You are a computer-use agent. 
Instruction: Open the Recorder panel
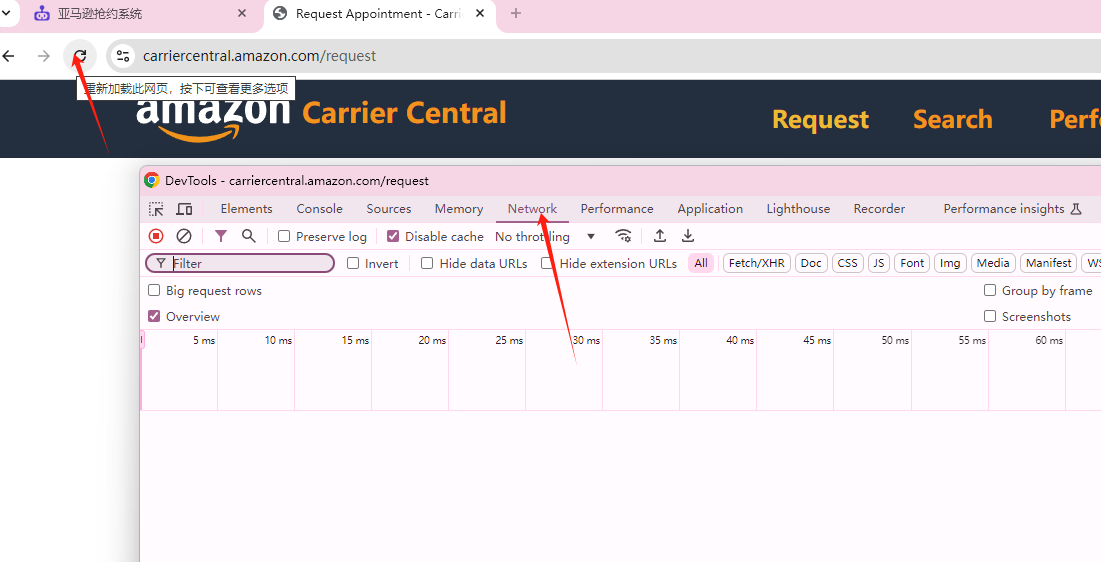(x=879, y=209)
